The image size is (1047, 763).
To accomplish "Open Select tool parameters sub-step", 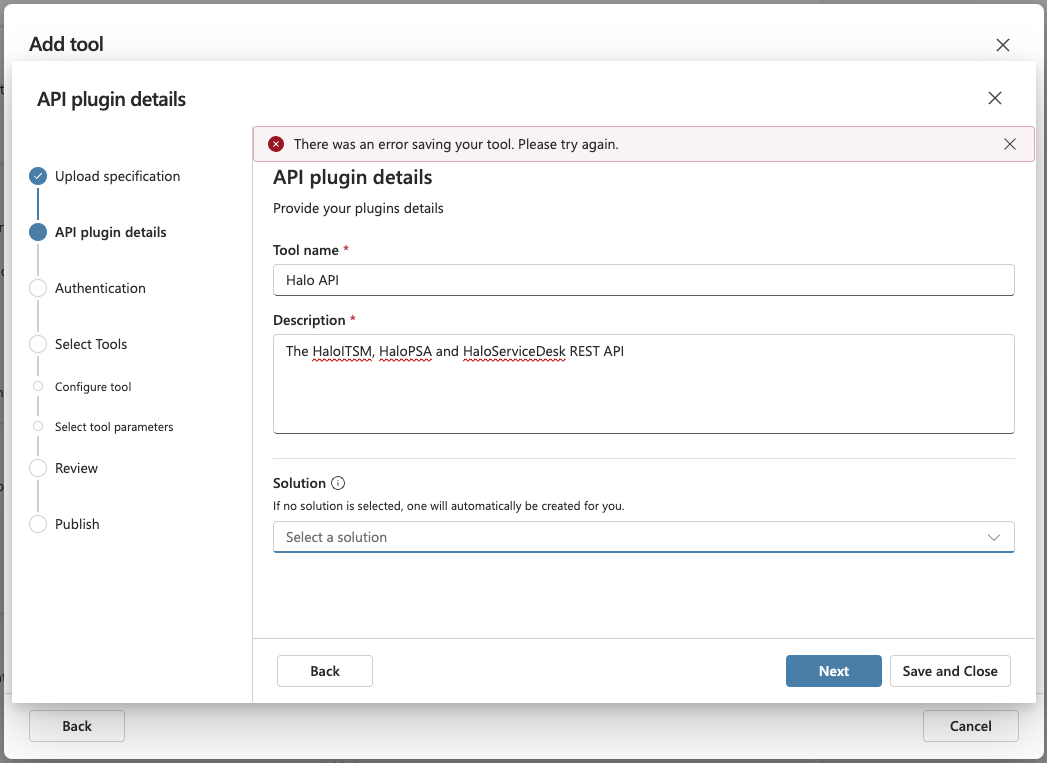I will pyautogui.click(x=114, y=427).
